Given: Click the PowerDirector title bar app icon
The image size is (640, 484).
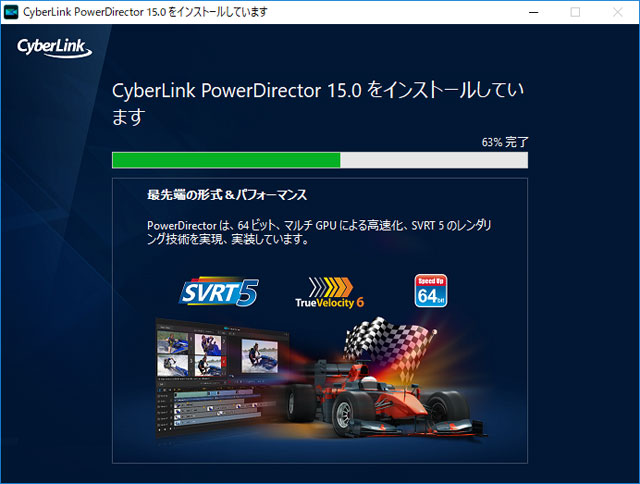Looking at the screenshot, I should [x=11, y=12].
